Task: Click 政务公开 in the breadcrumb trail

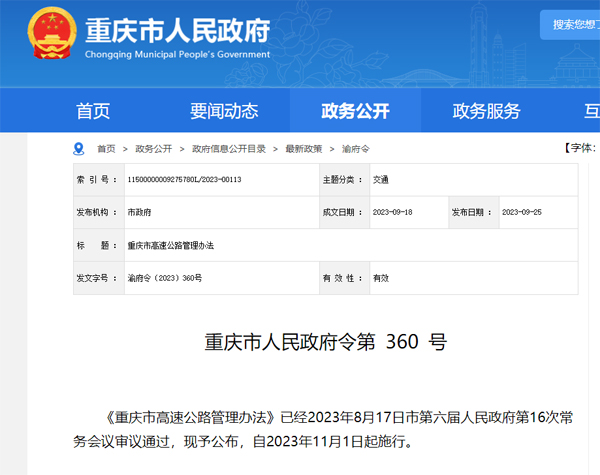Action: 153,149
